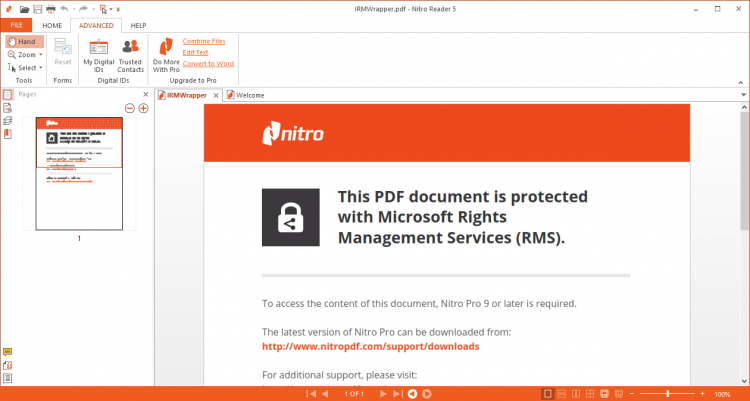The width and height of the screenshot is (750, 401).
Task: Click the Save icon in quick access toolbar
Action: point(37,9)
